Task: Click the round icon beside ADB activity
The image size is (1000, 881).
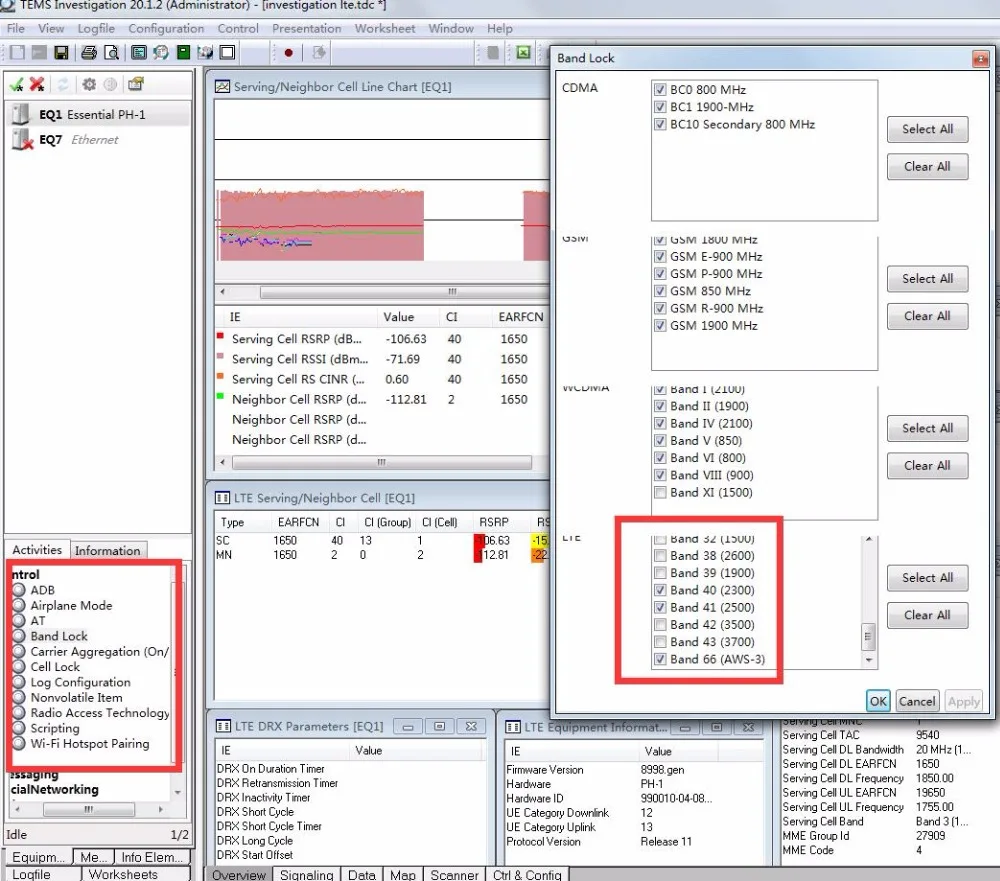Action: point(18,590)
